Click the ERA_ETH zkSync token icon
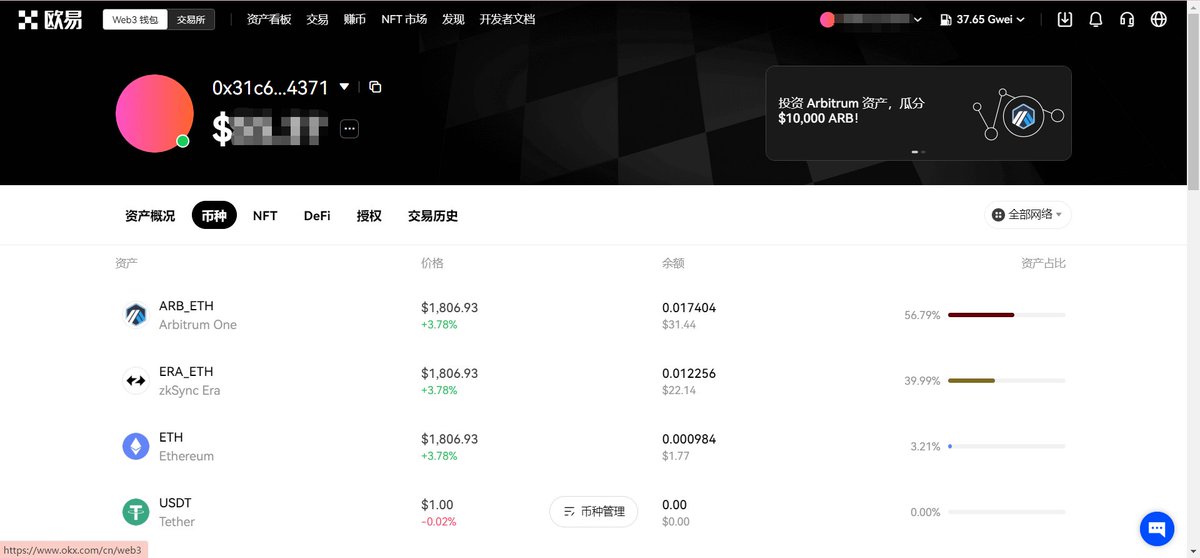Viewport: 1200px width, 558px height. tap(136, 380)
